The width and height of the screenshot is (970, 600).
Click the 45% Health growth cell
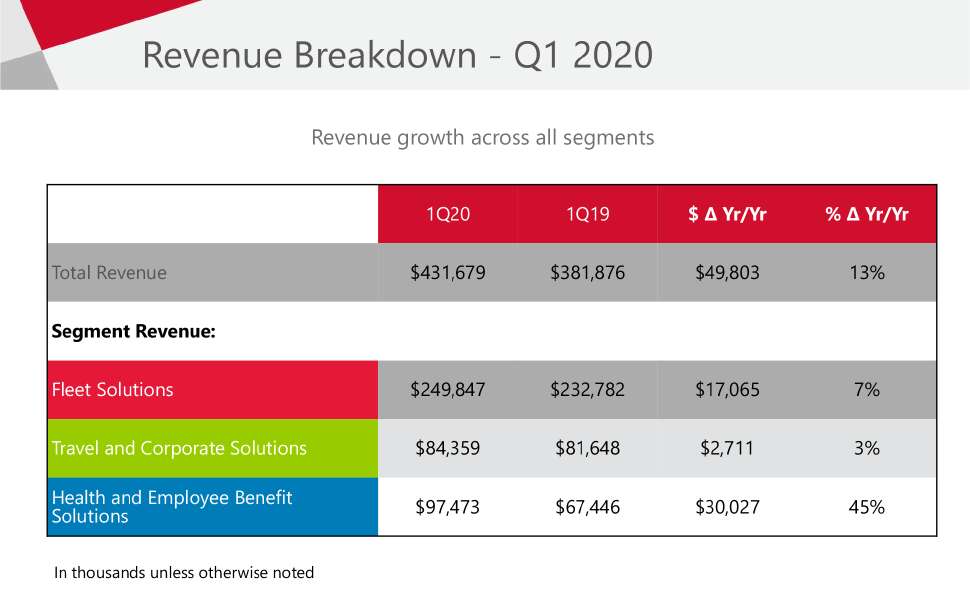click(867, 507)
